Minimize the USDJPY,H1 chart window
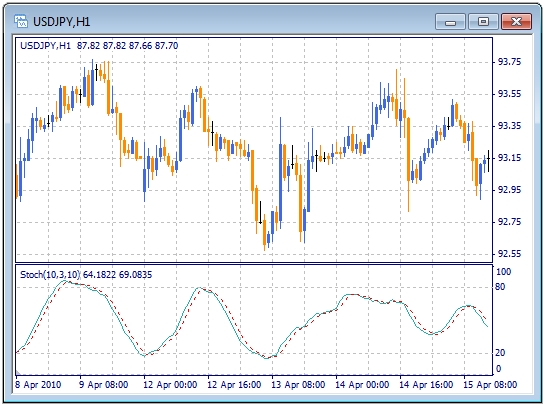Screen dimensions: 545x405 point(450,22)
